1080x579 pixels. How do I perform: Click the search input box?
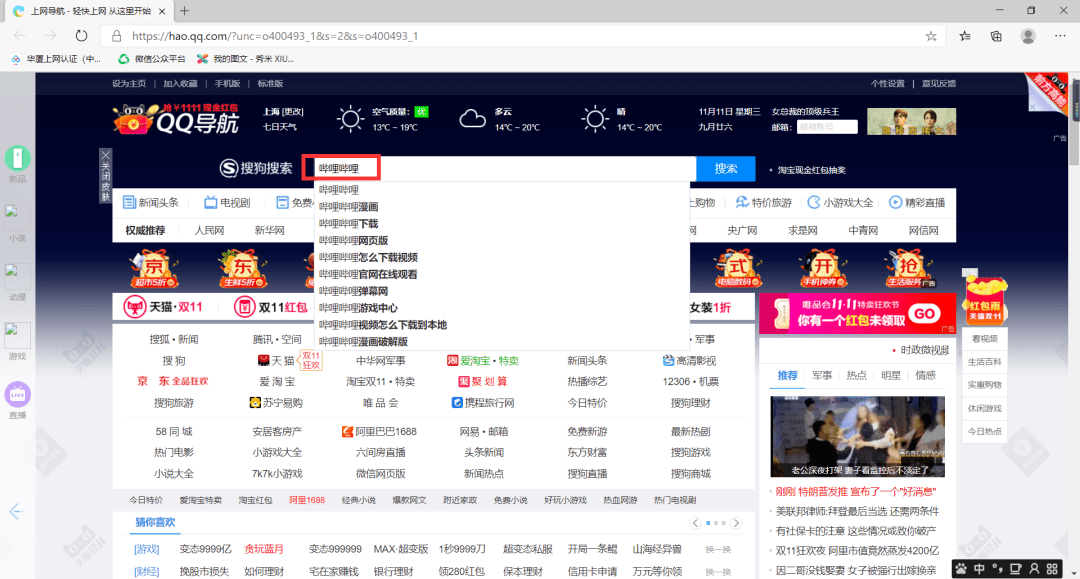point(503,169)
